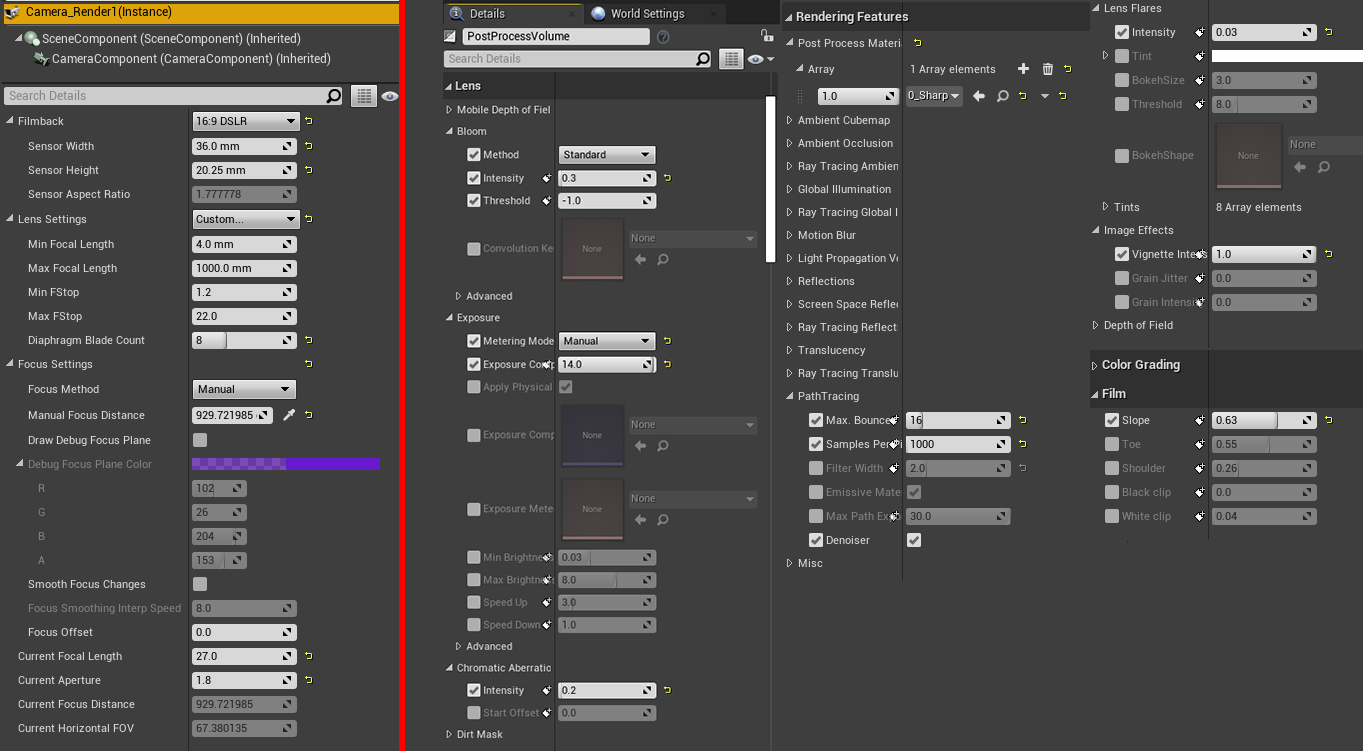Screen dimensions: 1363x751
Task: Open the Metering Mode dropdown
Action: (607, 341)
